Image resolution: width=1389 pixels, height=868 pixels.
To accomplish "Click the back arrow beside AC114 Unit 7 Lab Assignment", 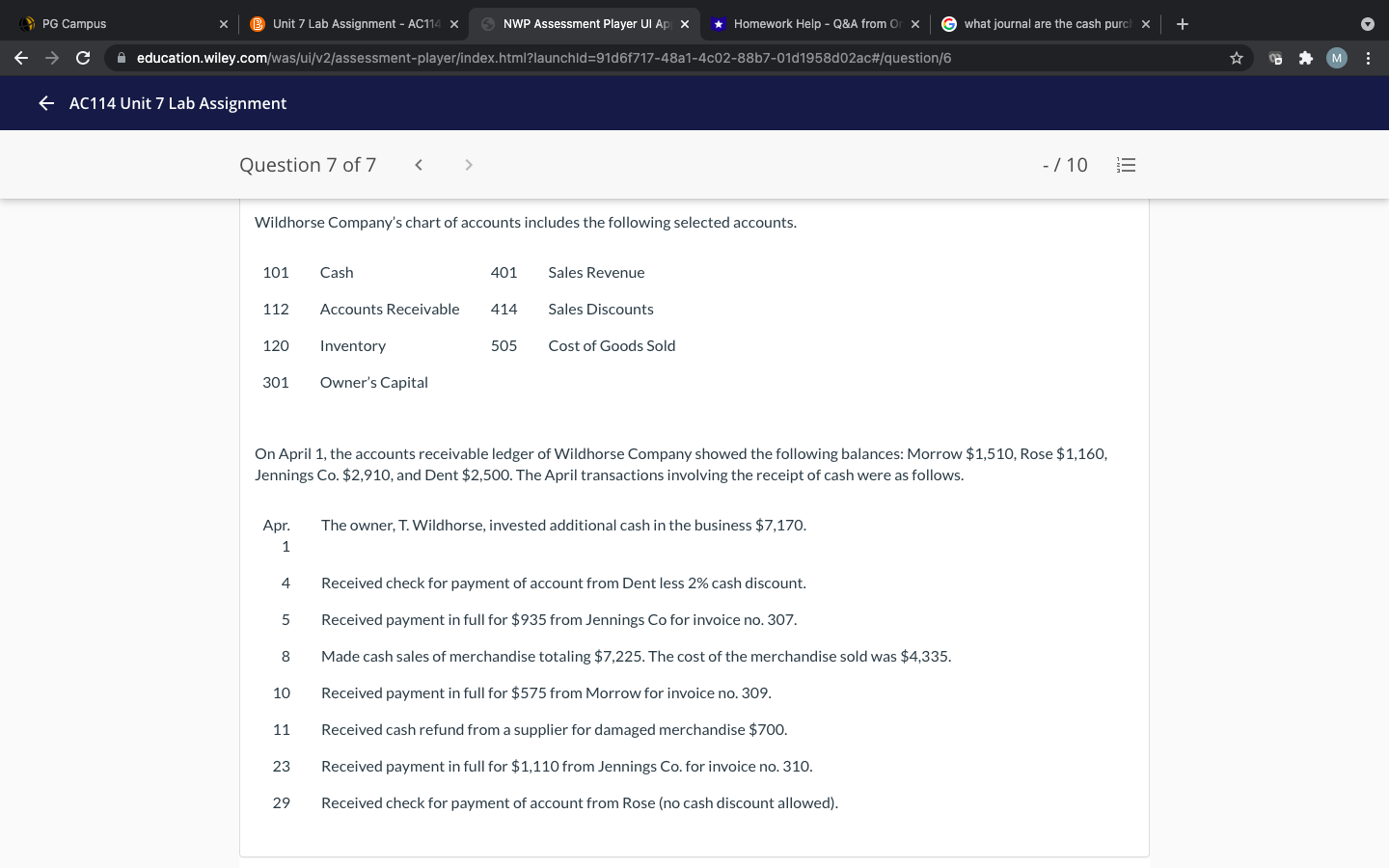I will coord(45,103).
